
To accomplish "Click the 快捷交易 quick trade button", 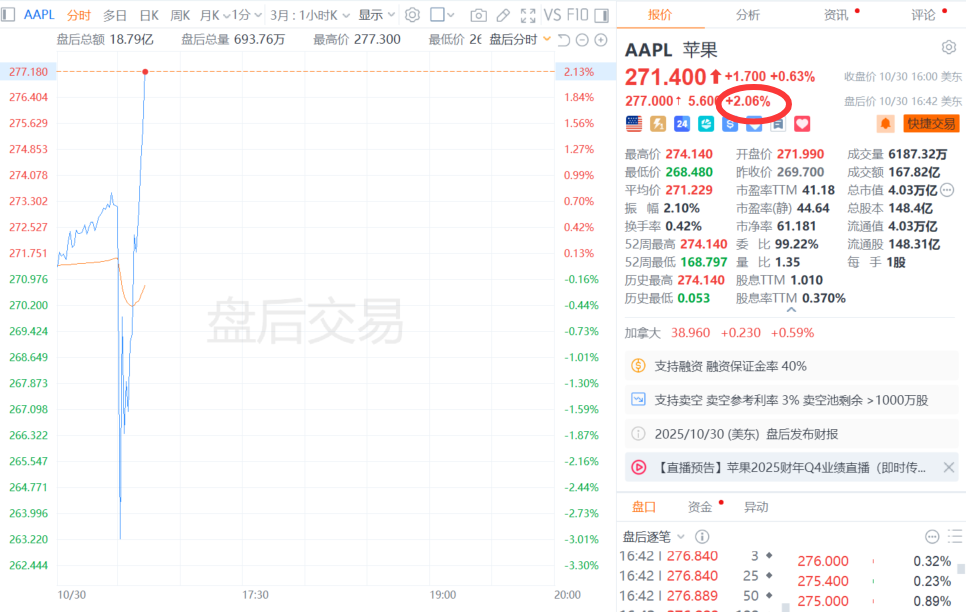I will [930, 123].
